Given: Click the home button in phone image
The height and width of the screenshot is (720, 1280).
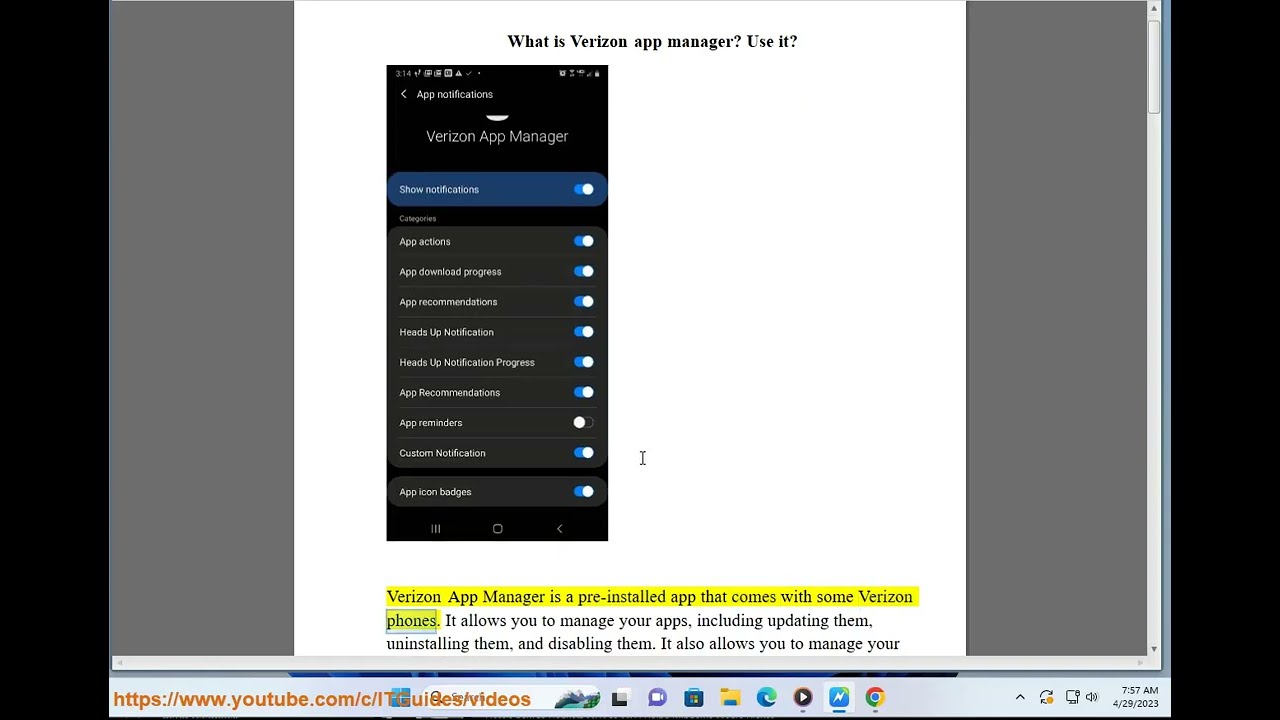Looking at the screenshot, I should pyautogui.click(x=497, y=528).
